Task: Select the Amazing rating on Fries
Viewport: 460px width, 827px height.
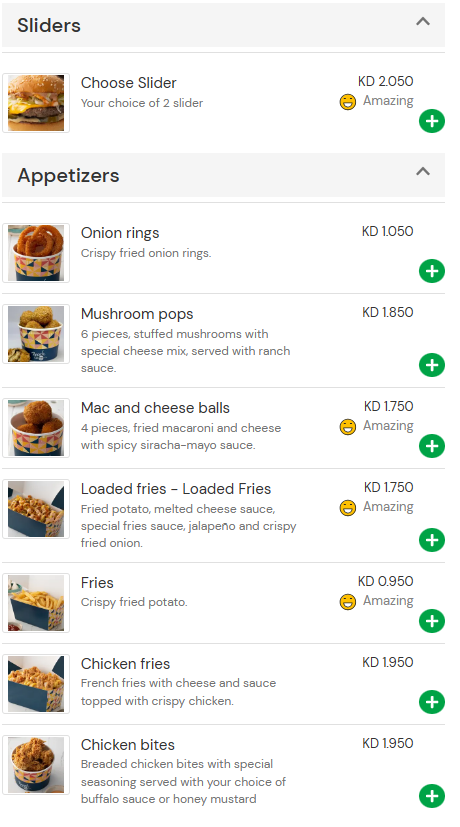Action: click(377, 601)
